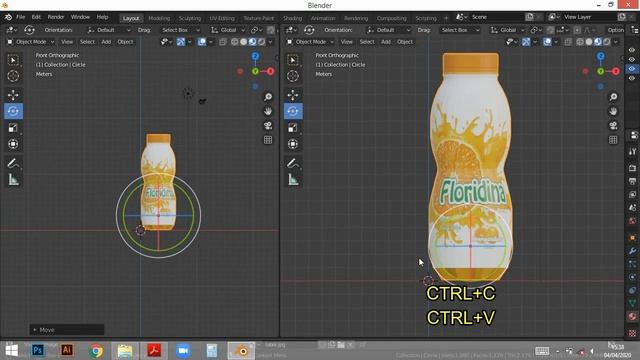Open Output properties printer tab icon

632,181
